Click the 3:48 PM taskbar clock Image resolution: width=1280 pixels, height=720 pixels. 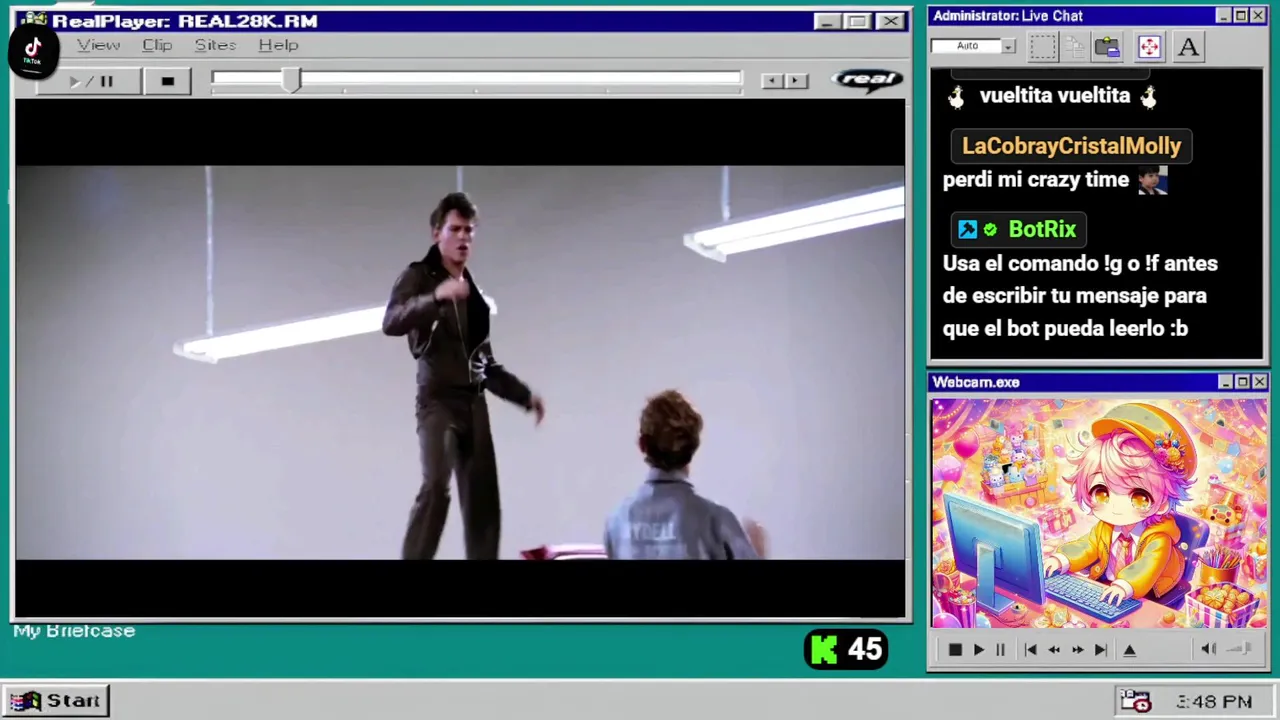(x=1214, y=703)
